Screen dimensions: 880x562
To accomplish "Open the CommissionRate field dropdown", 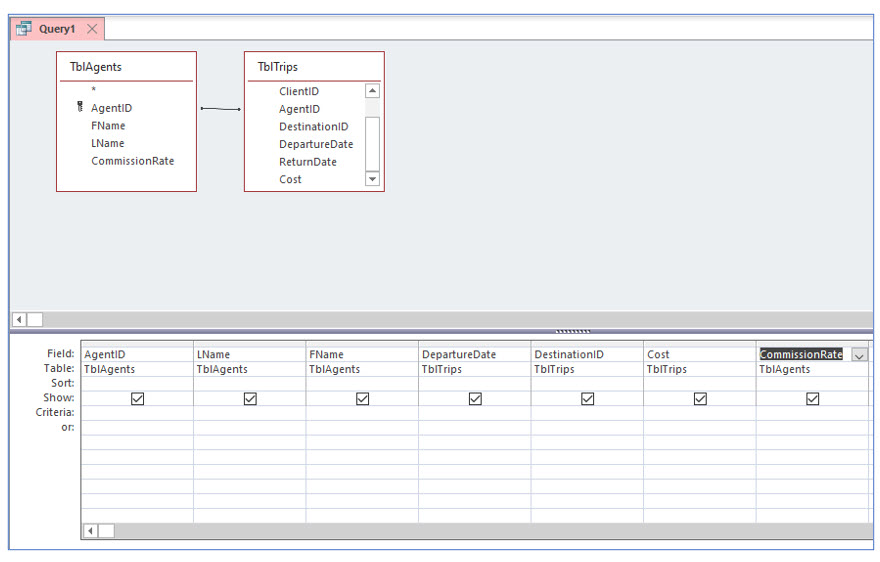I will (x=859, y=355).
